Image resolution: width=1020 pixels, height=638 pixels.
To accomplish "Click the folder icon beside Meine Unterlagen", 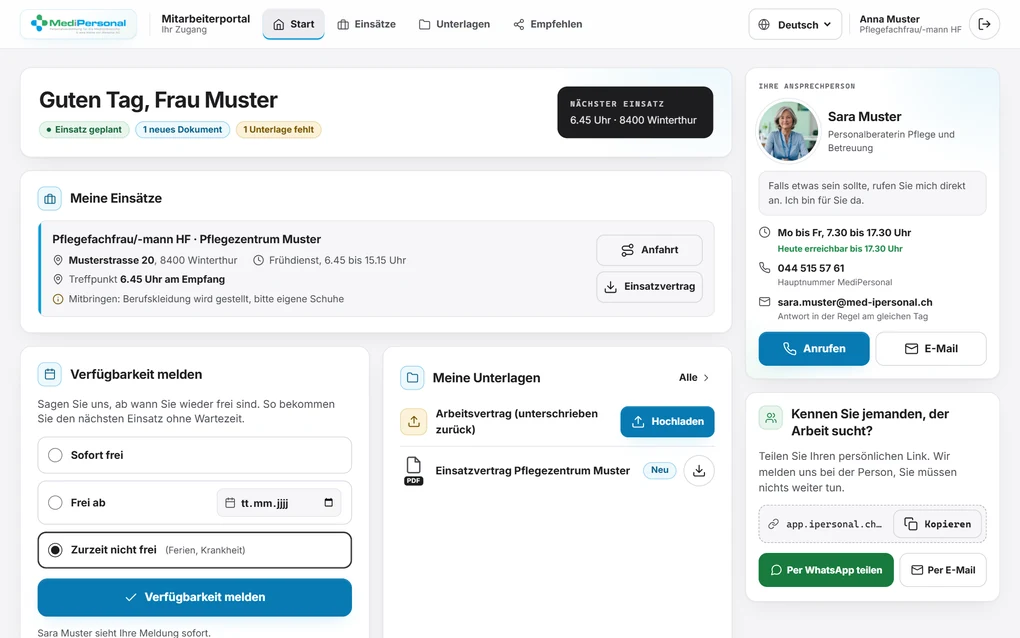I will (x=412, y=378).
